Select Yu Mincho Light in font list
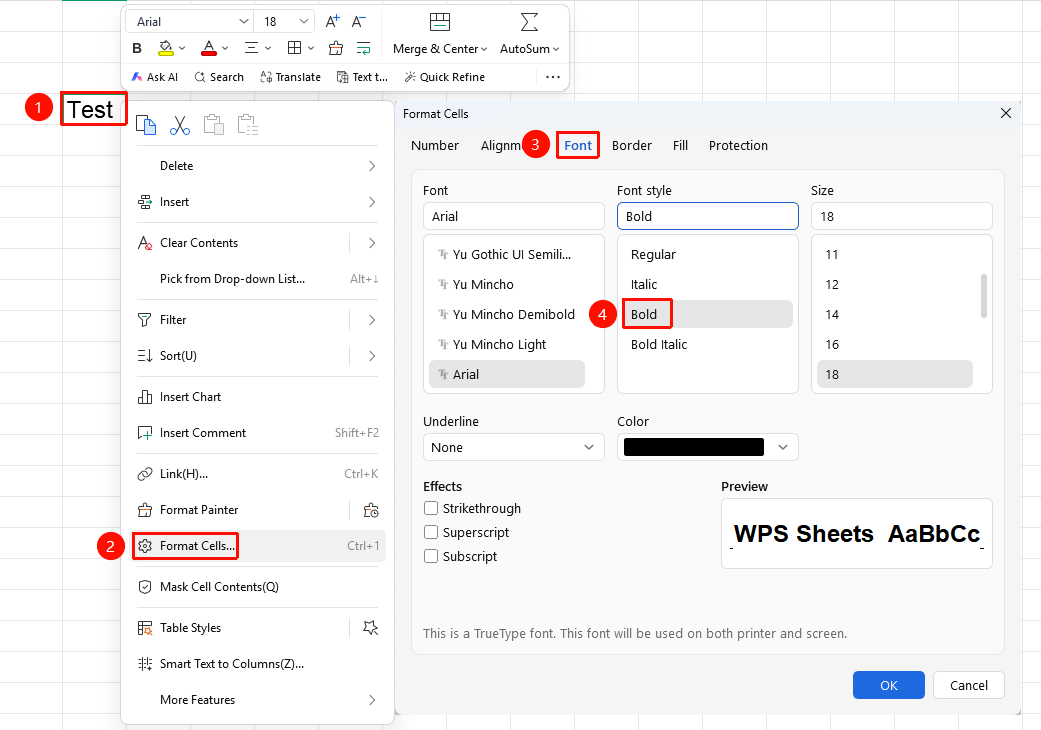This screenshot has height=730, width=1041. coord(507,344)
